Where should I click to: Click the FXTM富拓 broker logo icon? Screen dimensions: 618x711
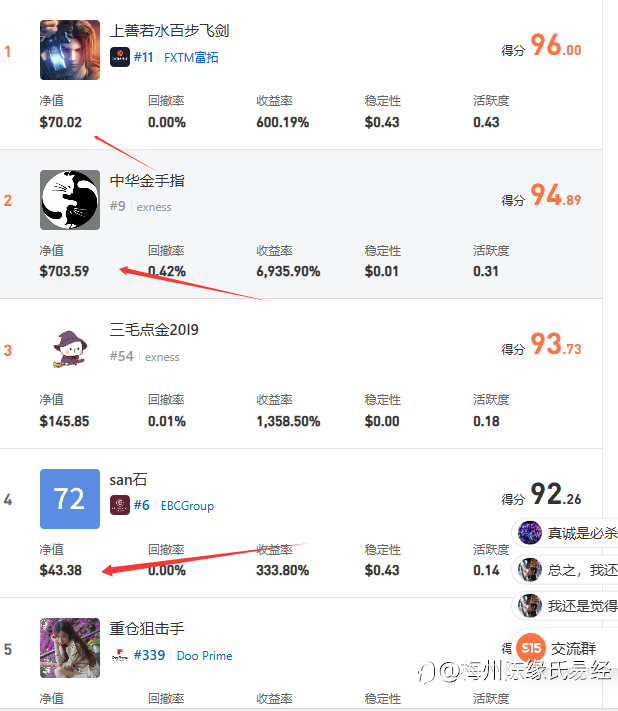pyautogui.click(x=120, y=57)
